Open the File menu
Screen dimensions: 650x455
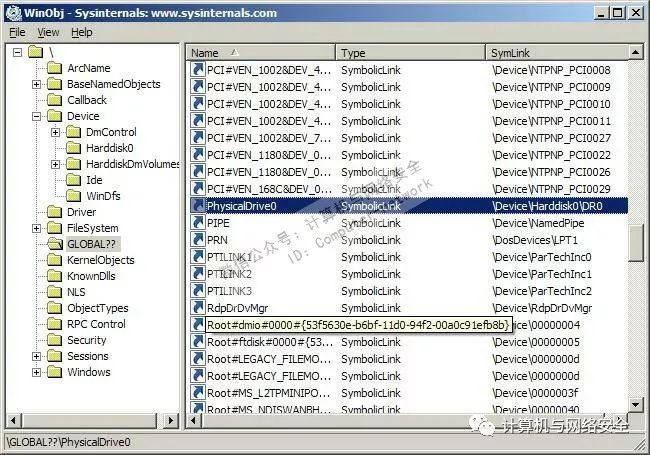pyautogui.click(x=17, y=32)
